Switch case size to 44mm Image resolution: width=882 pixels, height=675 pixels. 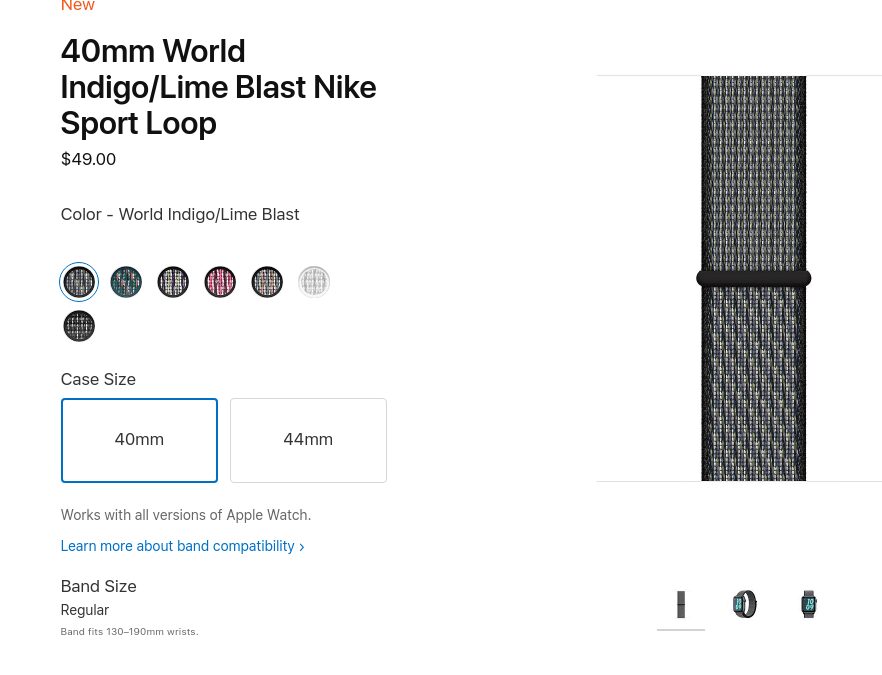[x=308, y=440]
